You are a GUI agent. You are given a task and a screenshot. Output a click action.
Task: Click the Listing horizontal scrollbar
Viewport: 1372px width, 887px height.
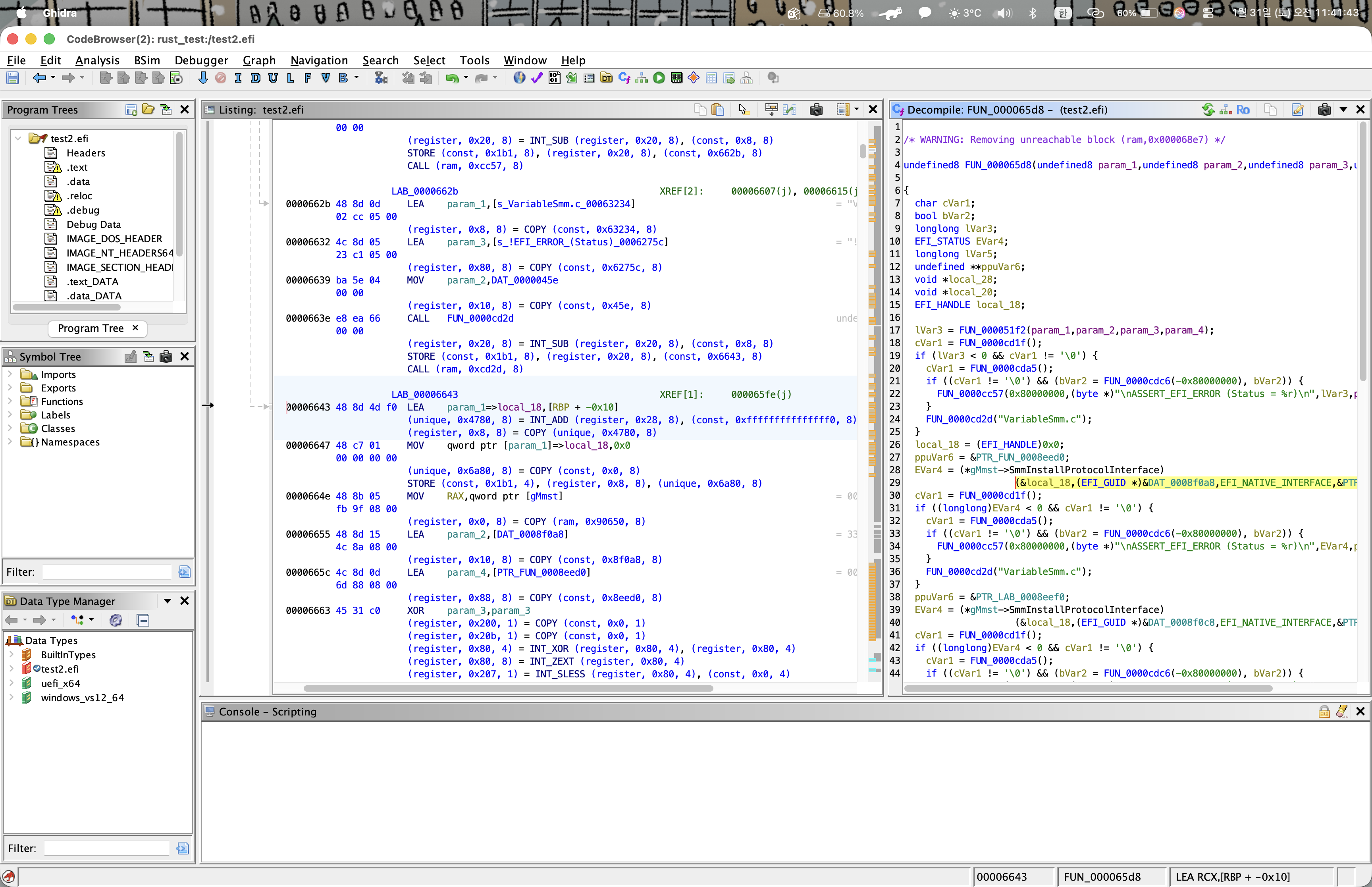508,688
